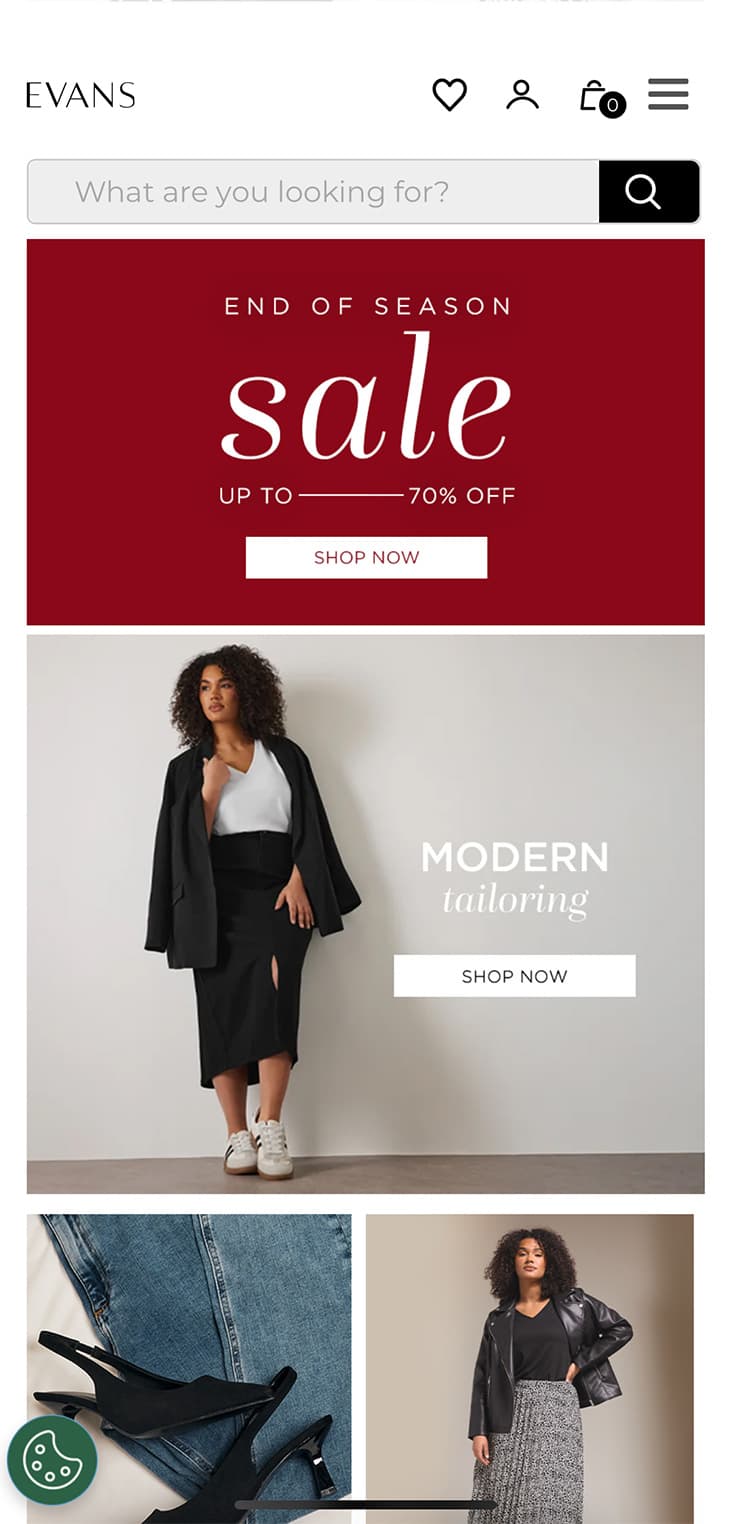Tap the home indicator bar at the bottom
Screen dimensions: 732x1524
[366, 1503]
